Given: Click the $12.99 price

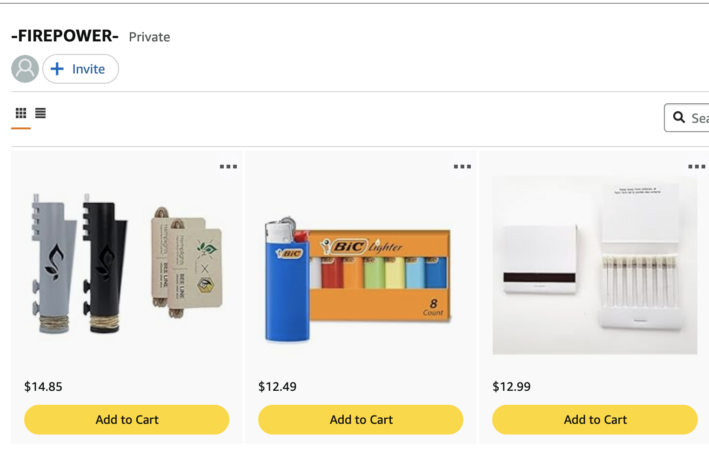Looking at the screenshot, I should pos(510,387).
